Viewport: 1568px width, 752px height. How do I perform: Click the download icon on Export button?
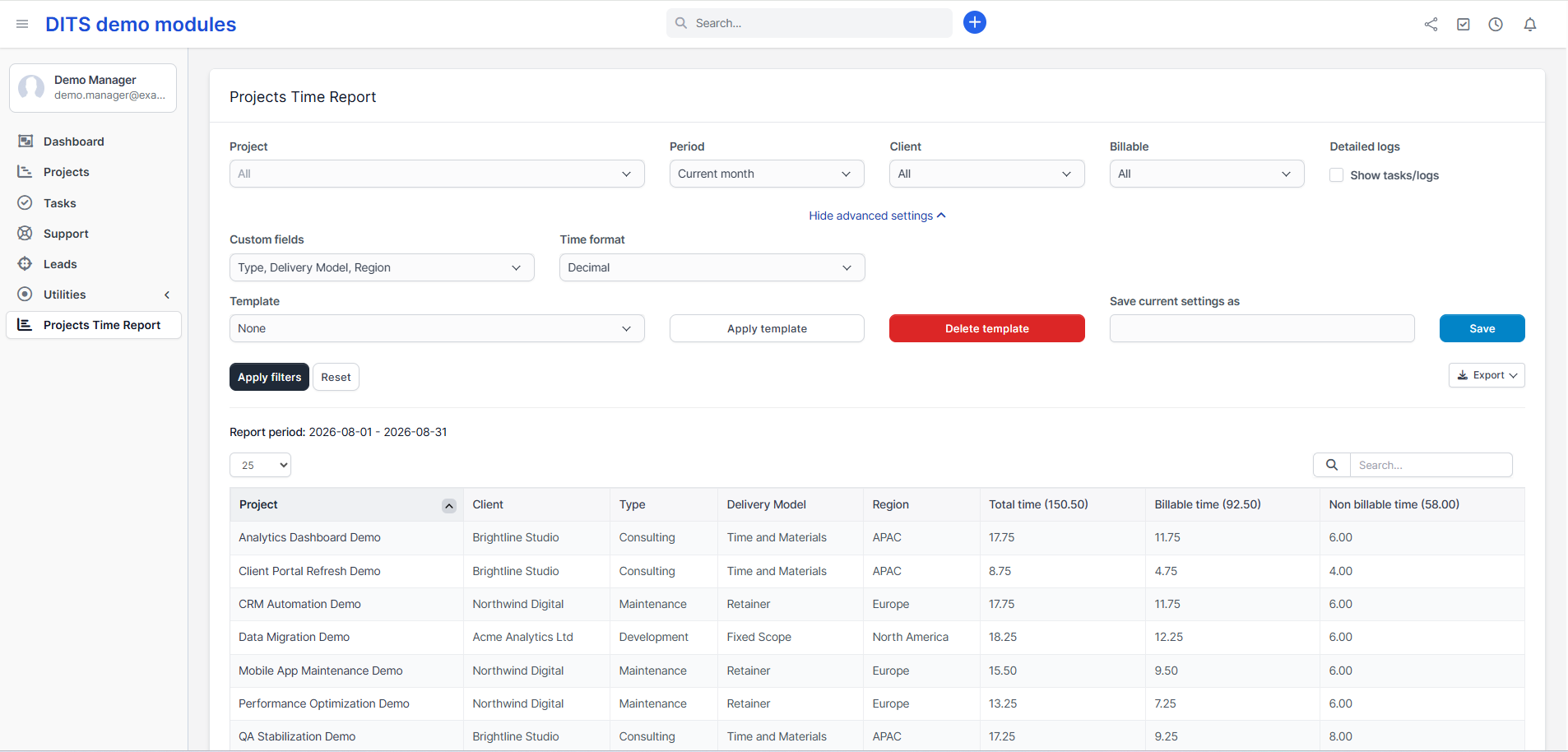1463,375
